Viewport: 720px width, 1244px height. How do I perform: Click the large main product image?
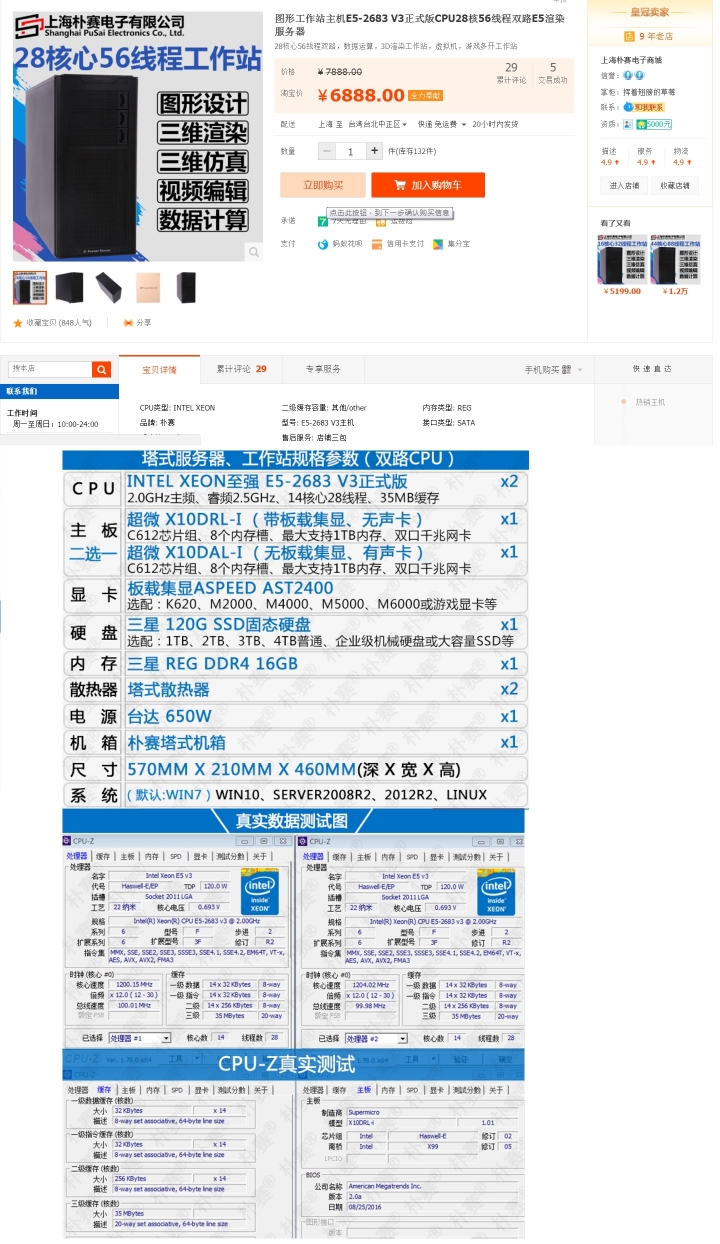tap(138, 136)
